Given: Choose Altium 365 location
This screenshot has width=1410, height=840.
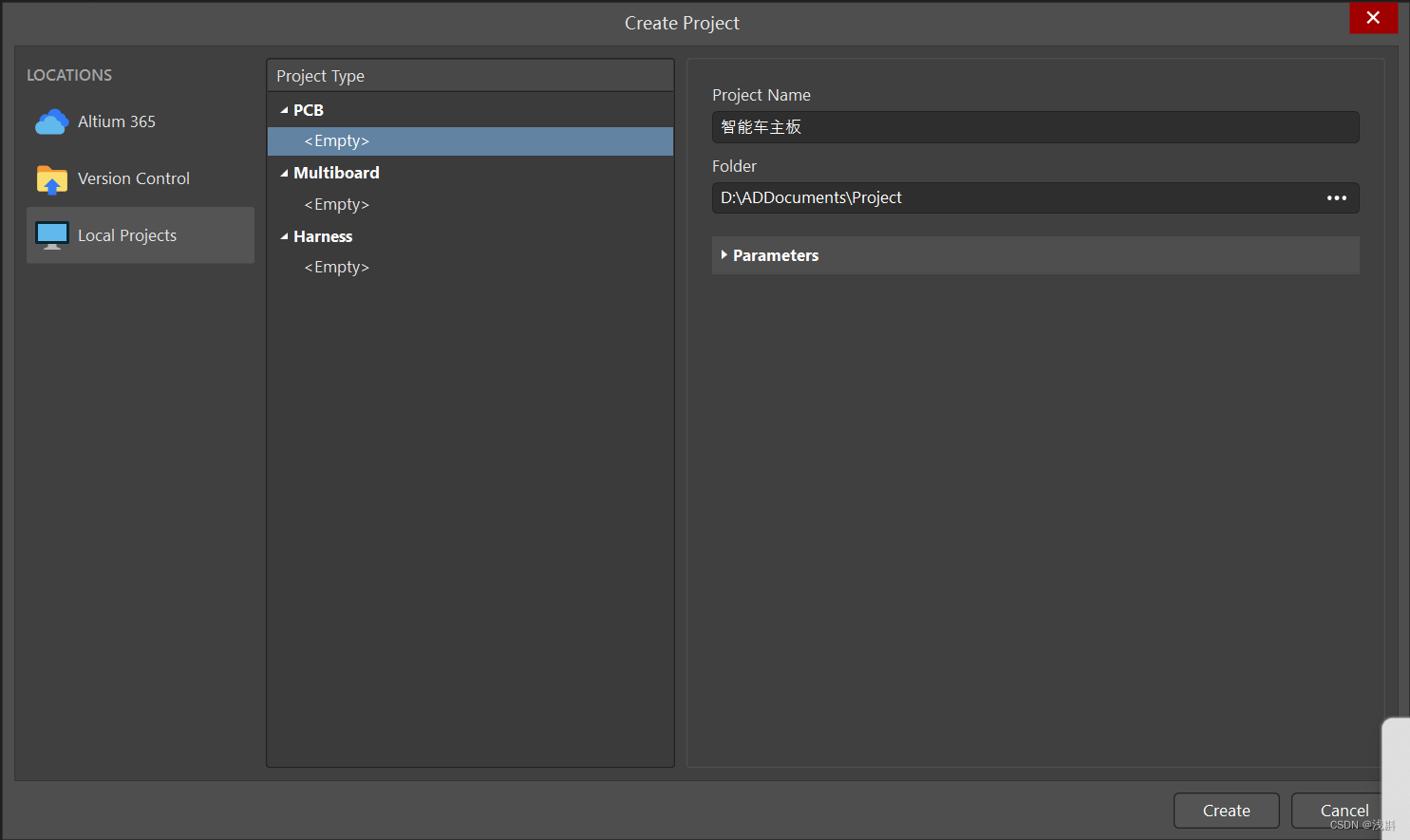Looking at the screenshot, I should (x=141, y=121).
